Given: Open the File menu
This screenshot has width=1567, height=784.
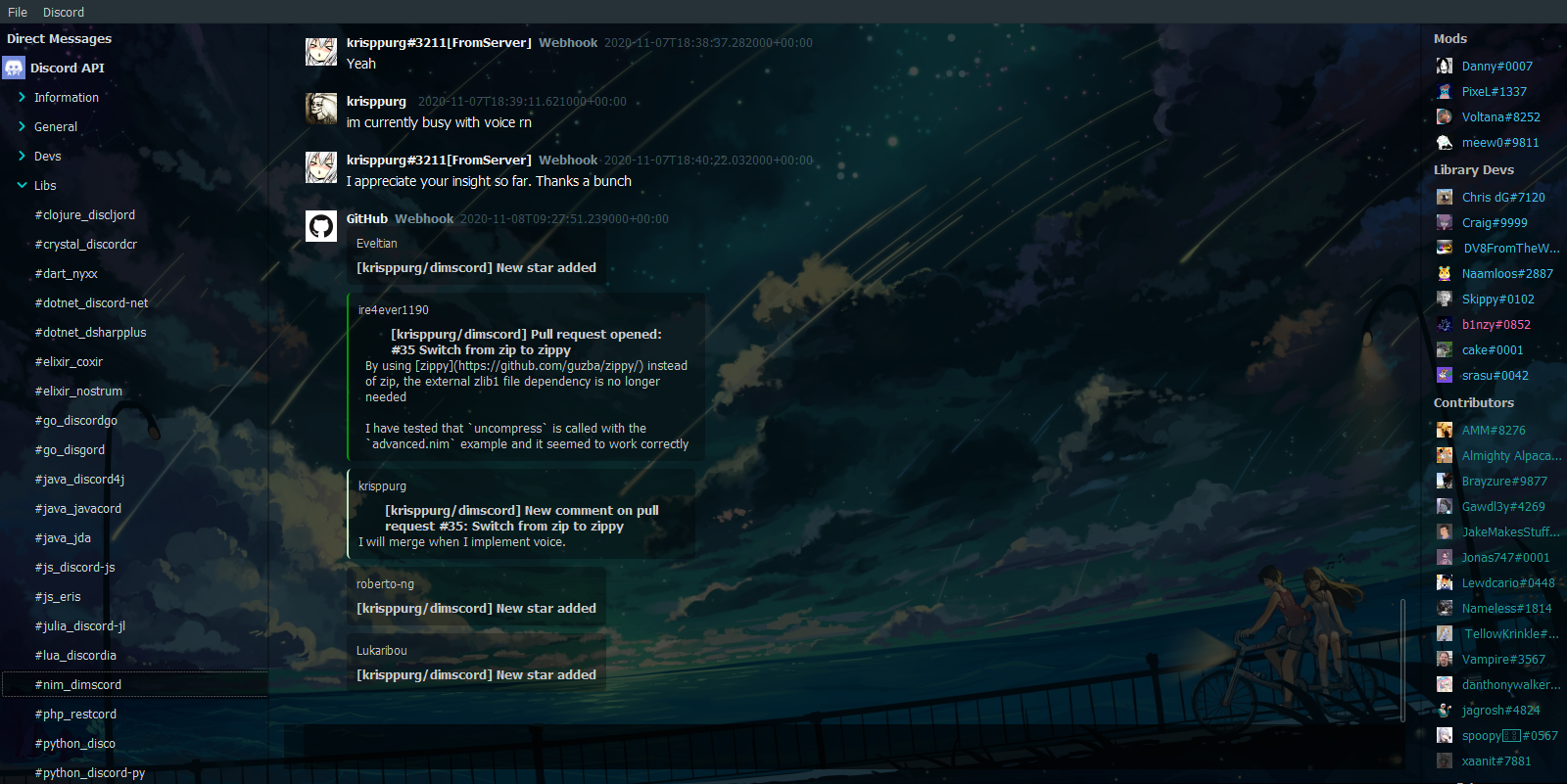Looking at the screenshot, I should pyautogui.click(x=18, y=12).
